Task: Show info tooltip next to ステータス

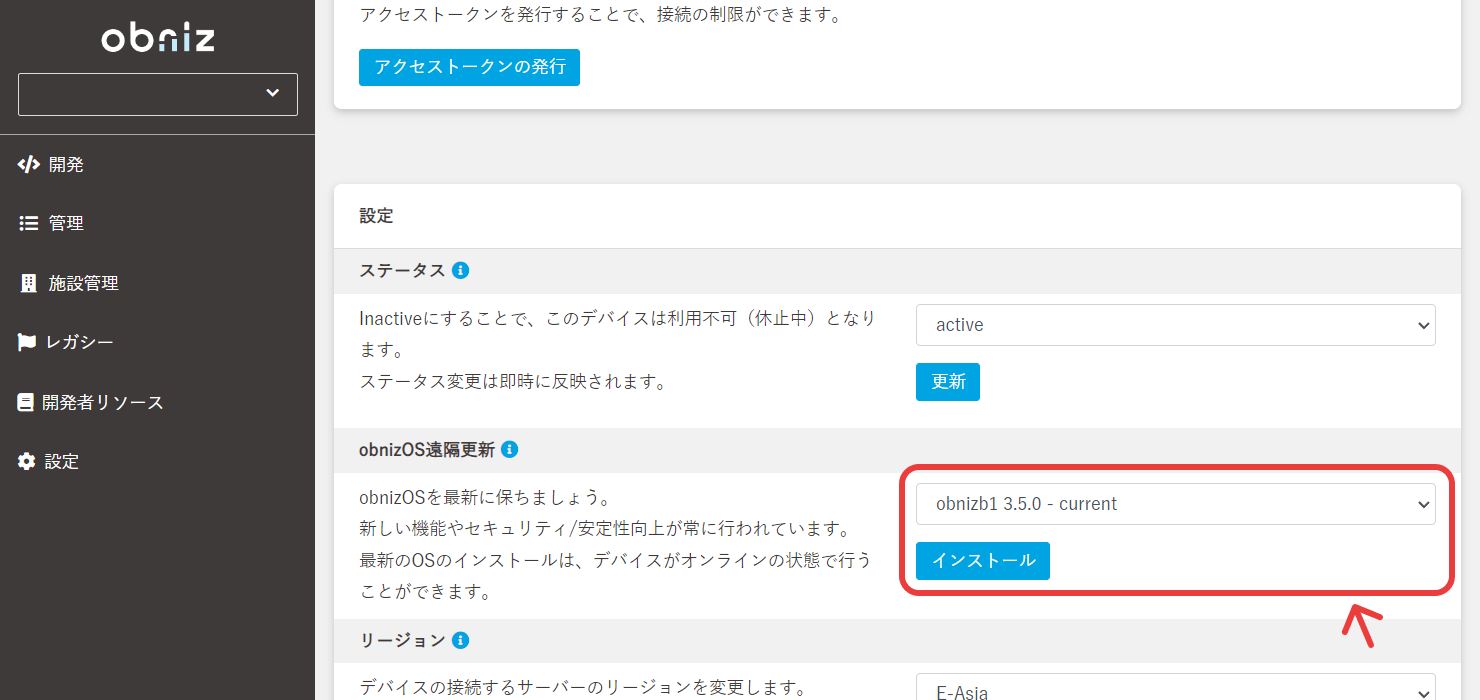Action: point(460,271)
